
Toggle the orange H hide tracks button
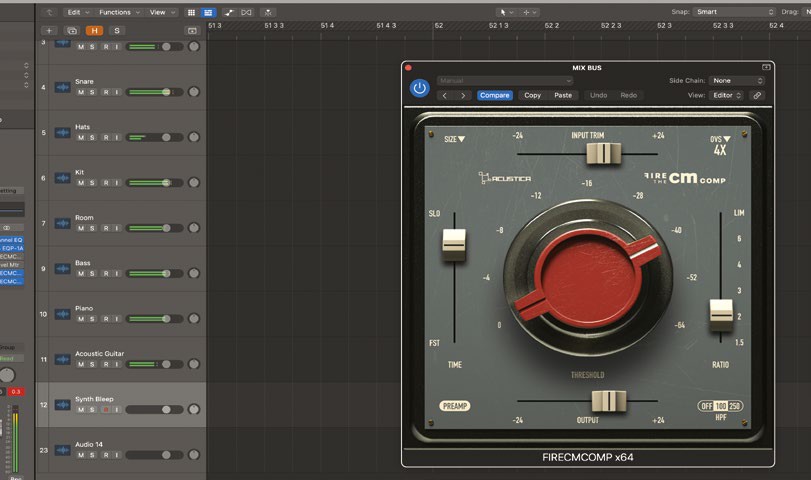pyautogui.click(x=94, y=31)
